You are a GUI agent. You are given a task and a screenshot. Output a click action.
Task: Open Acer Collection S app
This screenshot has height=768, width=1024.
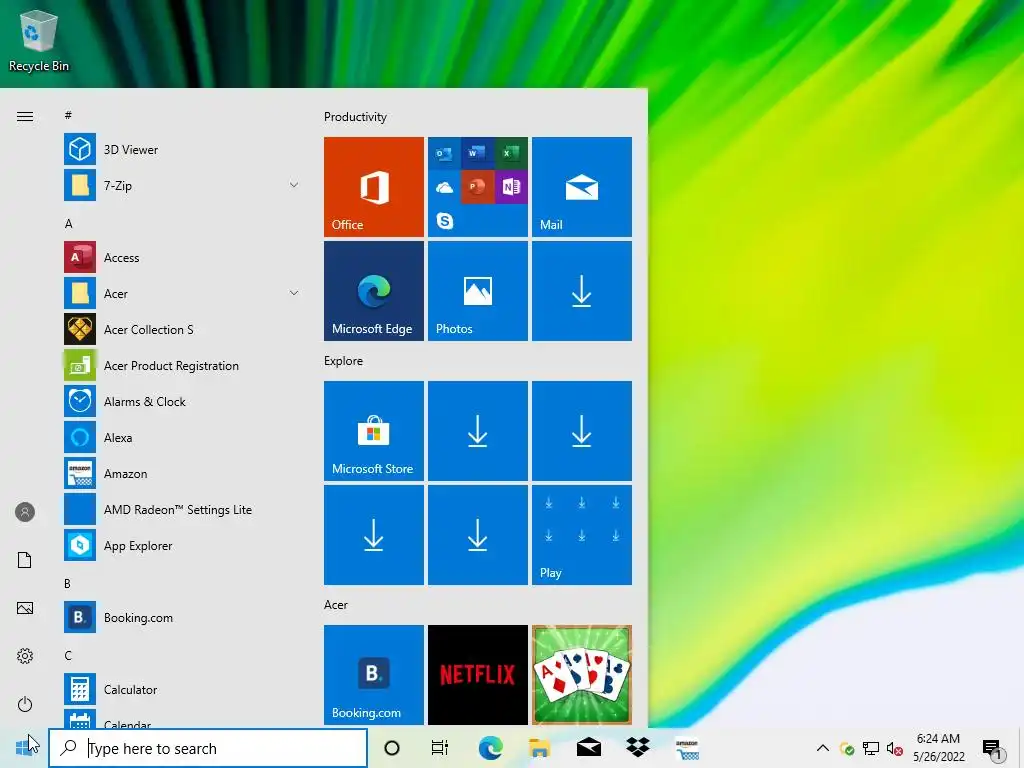[x=183, y=329]
